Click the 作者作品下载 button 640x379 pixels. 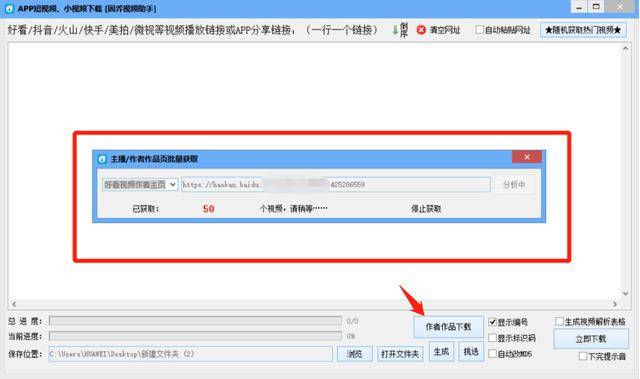tap(448, 327)
